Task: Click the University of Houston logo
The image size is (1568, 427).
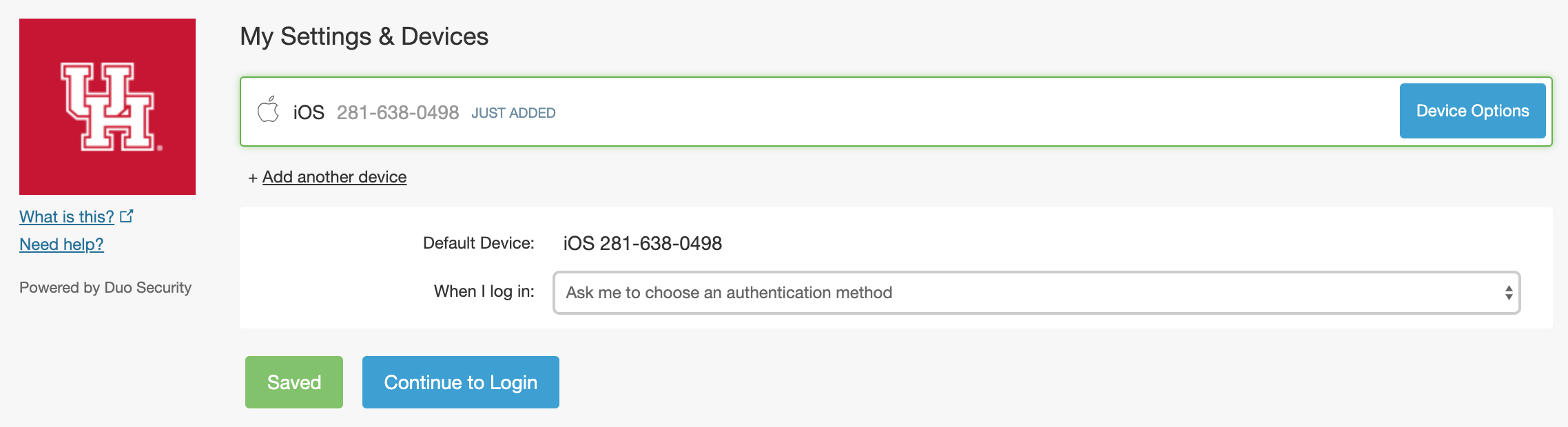Action: tap(107, 107)
